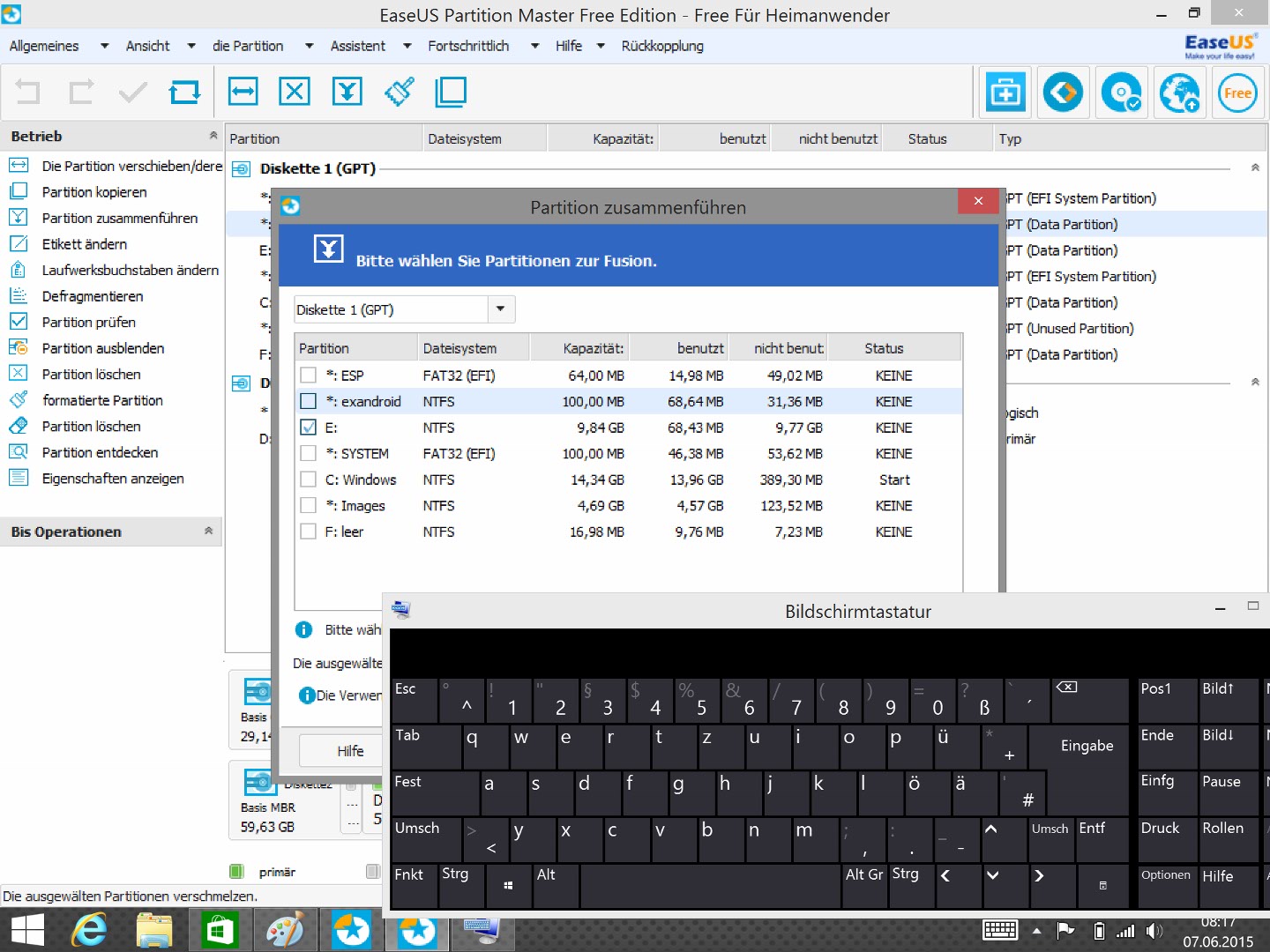The height and width of the screenshot is (952, 1270).
Task: Click the Refresh disk icon in the toolbar
Action: (x=184, y=92)
